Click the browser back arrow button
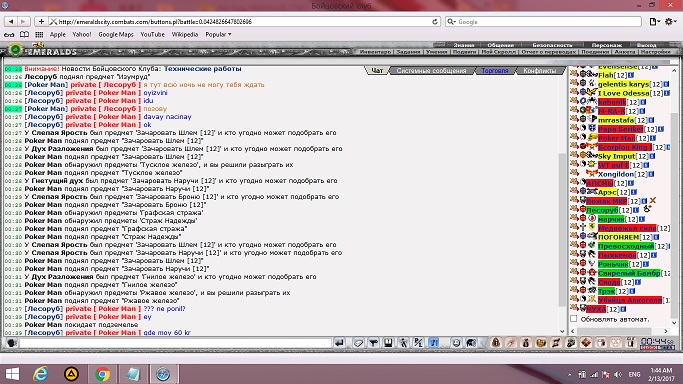 [x=11, y=21]
